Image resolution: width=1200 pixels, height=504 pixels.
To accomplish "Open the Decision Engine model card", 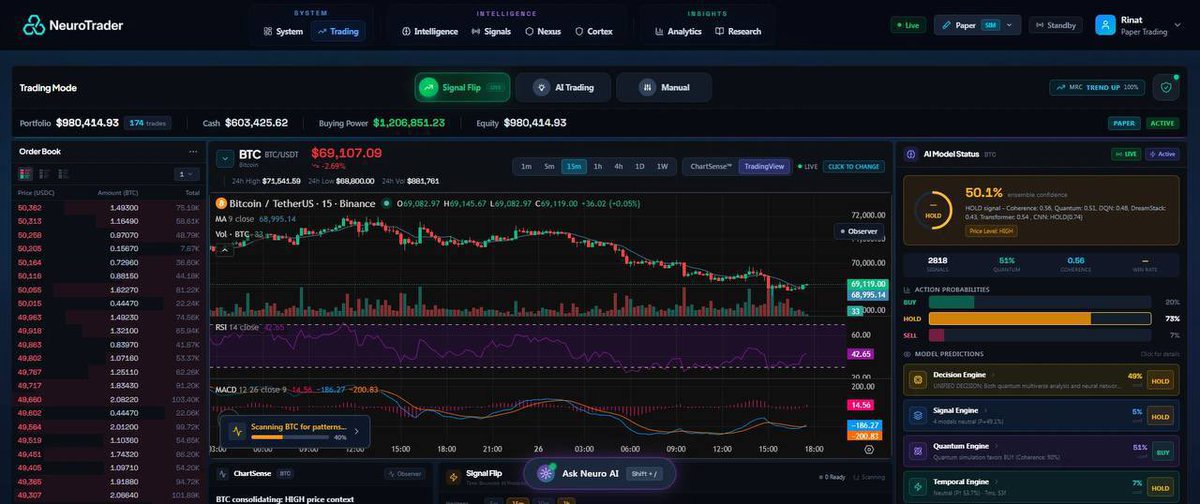I will point(1041,380).
